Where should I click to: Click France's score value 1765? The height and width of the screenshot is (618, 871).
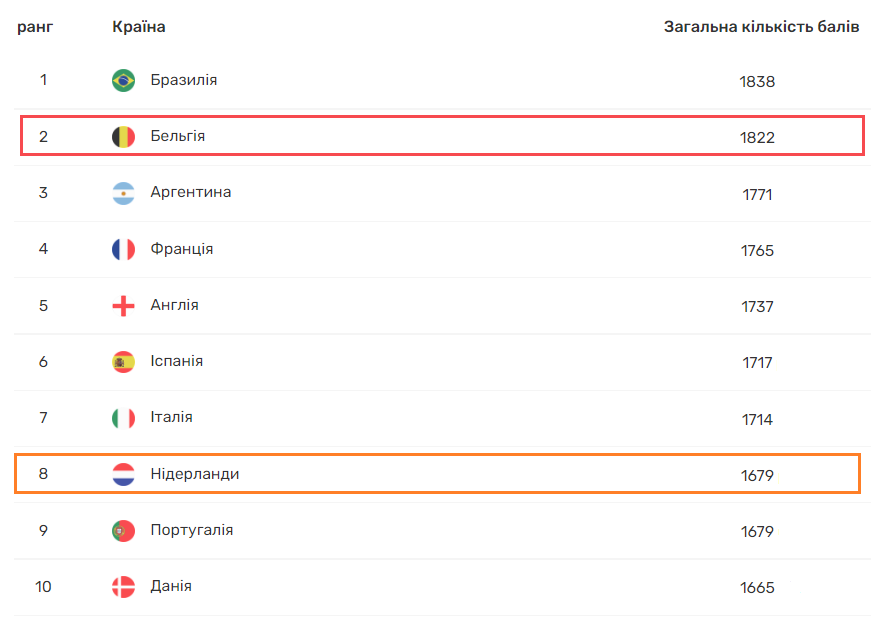tap(757, 250)
